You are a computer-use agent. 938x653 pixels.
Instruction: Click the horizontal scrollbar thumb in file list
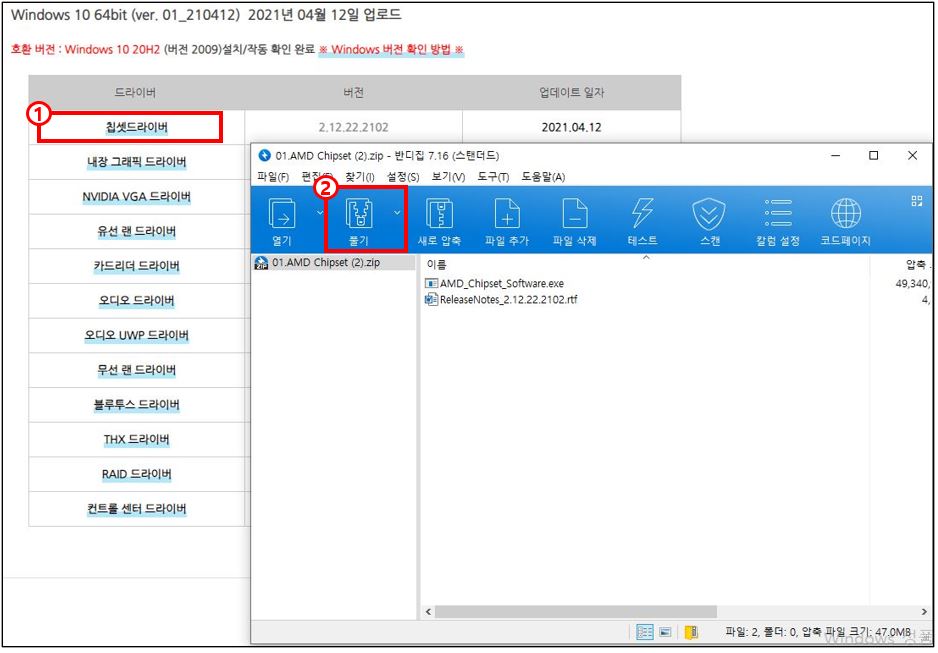click(x=575, y=612)
